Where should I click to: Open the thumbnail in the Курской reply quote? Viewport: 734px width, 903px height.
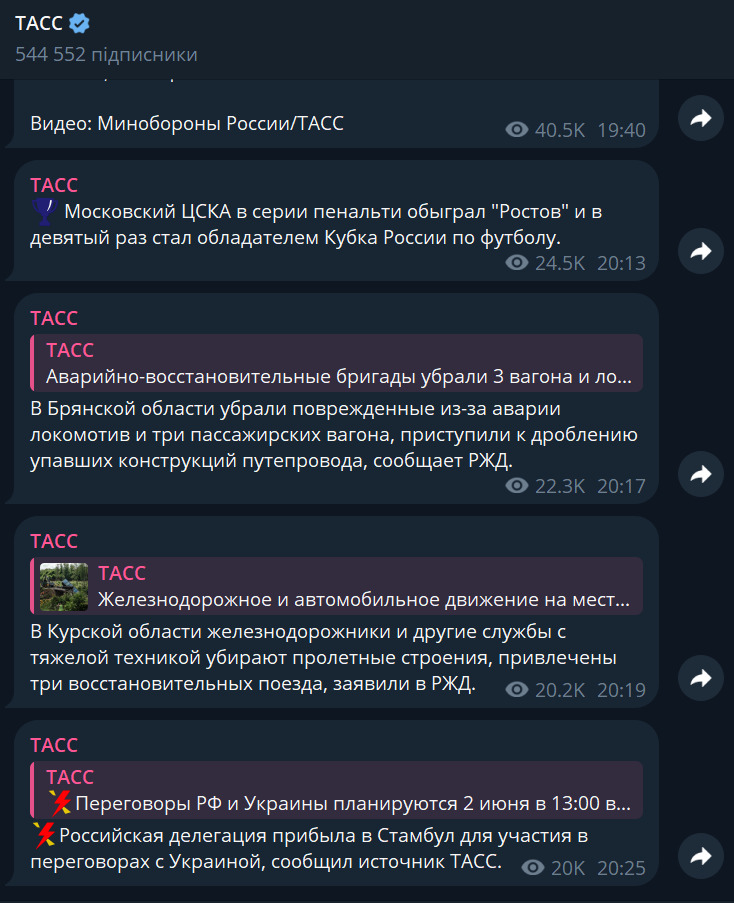(64, 586)
